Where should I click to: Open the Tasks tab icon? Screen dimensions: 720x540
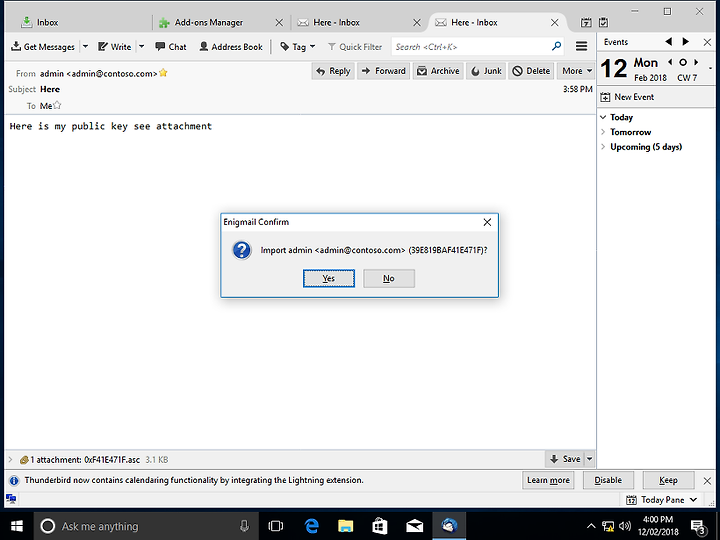603,22
